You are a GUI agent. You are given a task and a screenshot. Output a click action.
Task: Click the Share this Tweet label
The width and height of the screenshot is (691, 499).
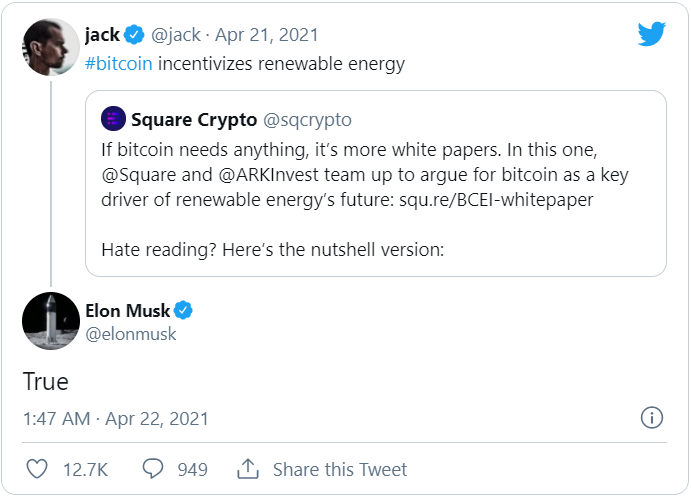(x=340, y=469)
